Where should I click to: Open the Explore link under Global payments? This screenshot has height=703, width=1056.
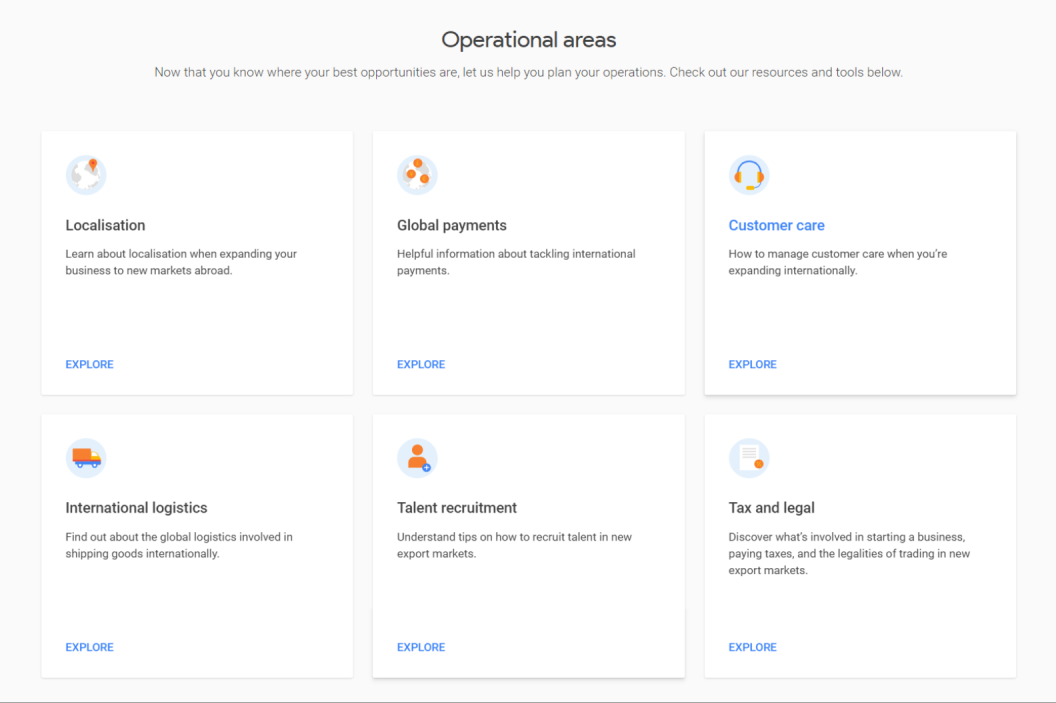421,364
